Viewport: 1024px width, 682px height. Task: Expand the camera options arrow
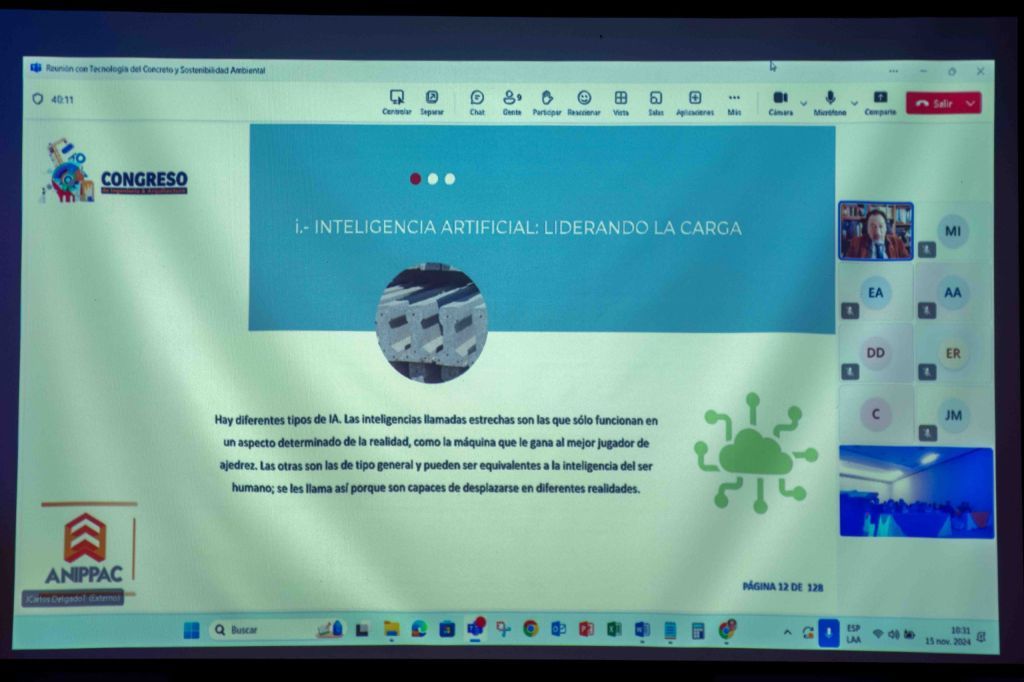(803, 103)
